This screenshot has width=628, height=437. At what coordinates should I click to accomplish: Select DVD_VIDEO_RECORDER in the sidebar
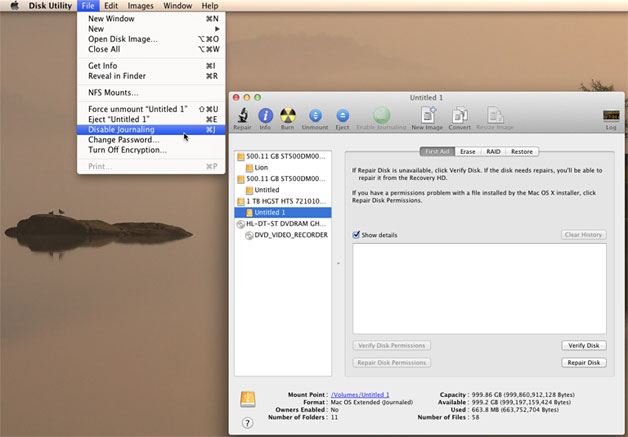(x=291, y=235)
